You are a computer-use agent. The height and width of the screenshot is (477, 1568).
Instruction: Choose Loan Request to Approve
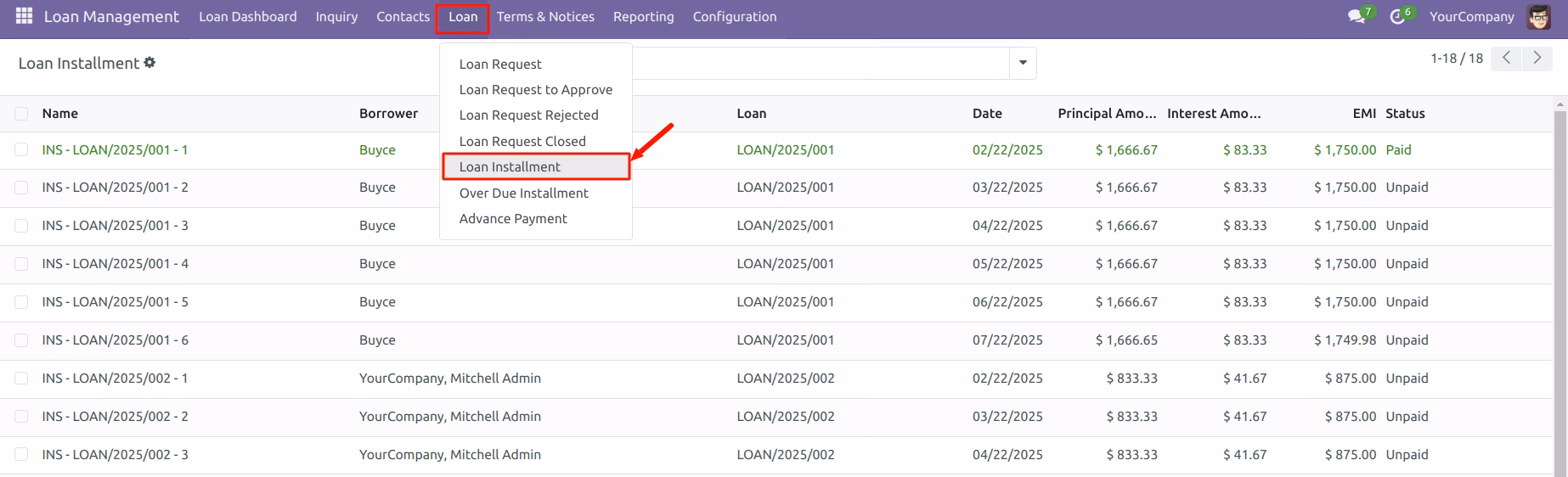[536, 89]
